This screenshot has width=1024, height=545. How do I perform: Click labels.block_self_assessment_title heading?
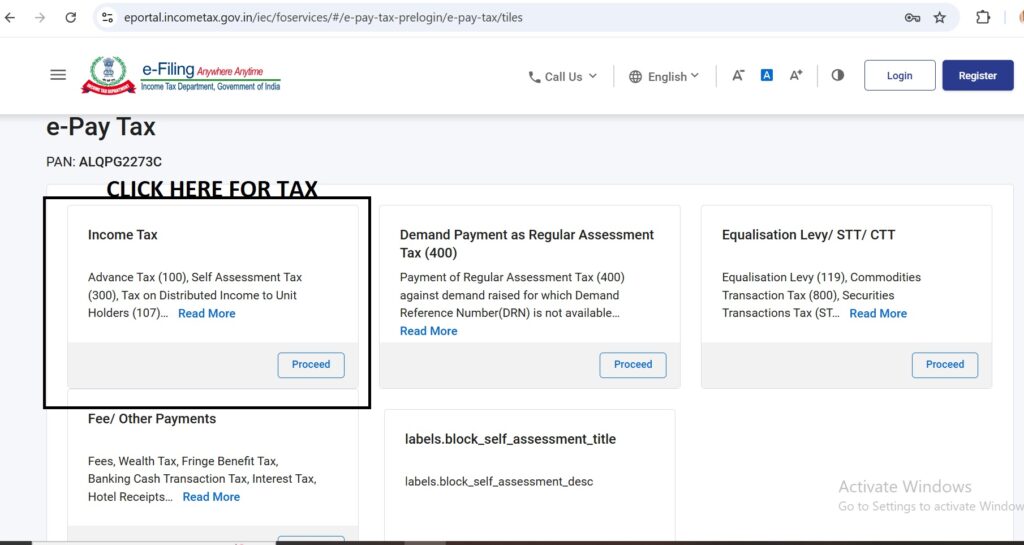tap(510, 439)
